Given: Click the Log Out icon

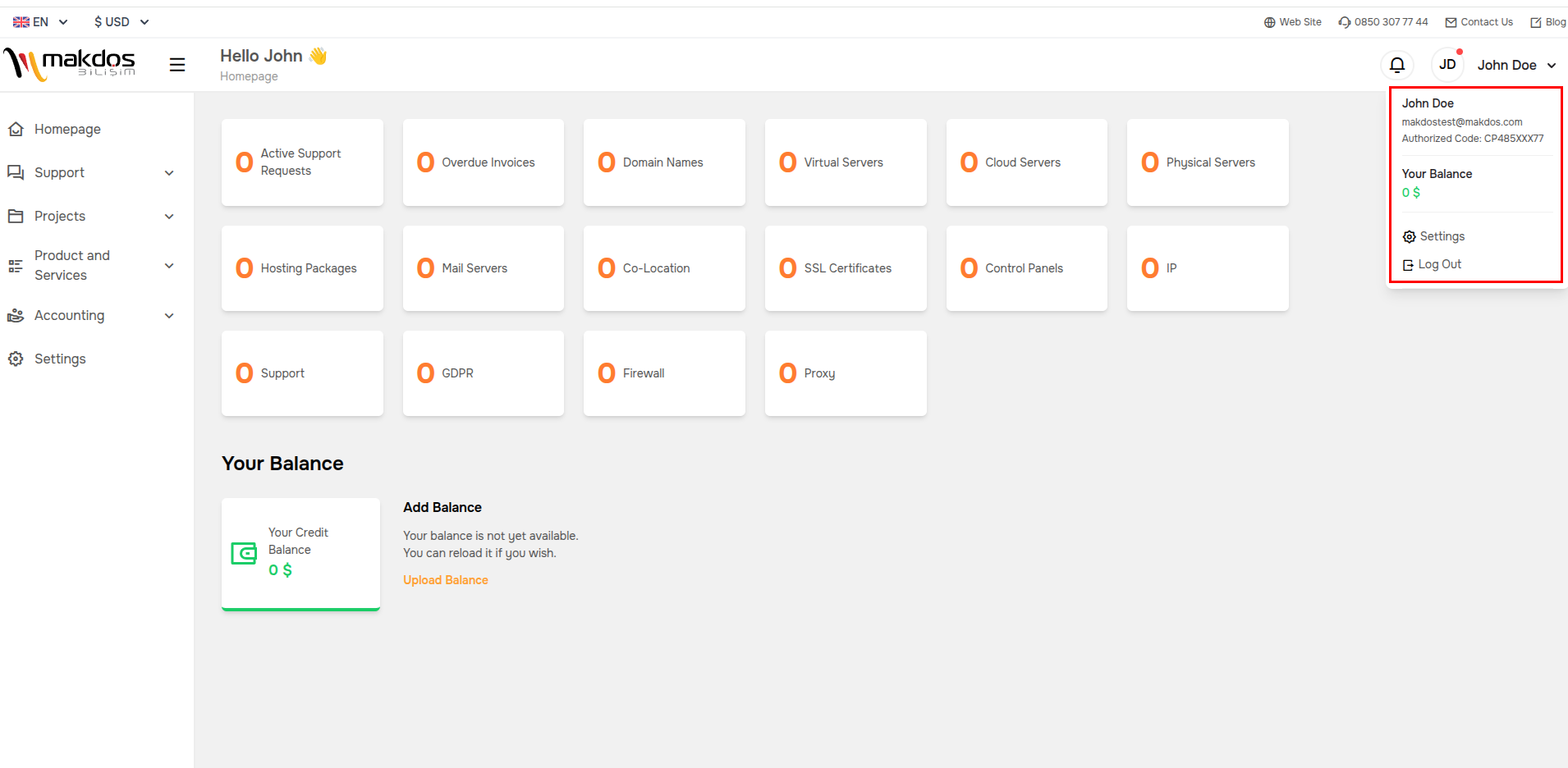Looking at the screenshot, I should 1409,265.
